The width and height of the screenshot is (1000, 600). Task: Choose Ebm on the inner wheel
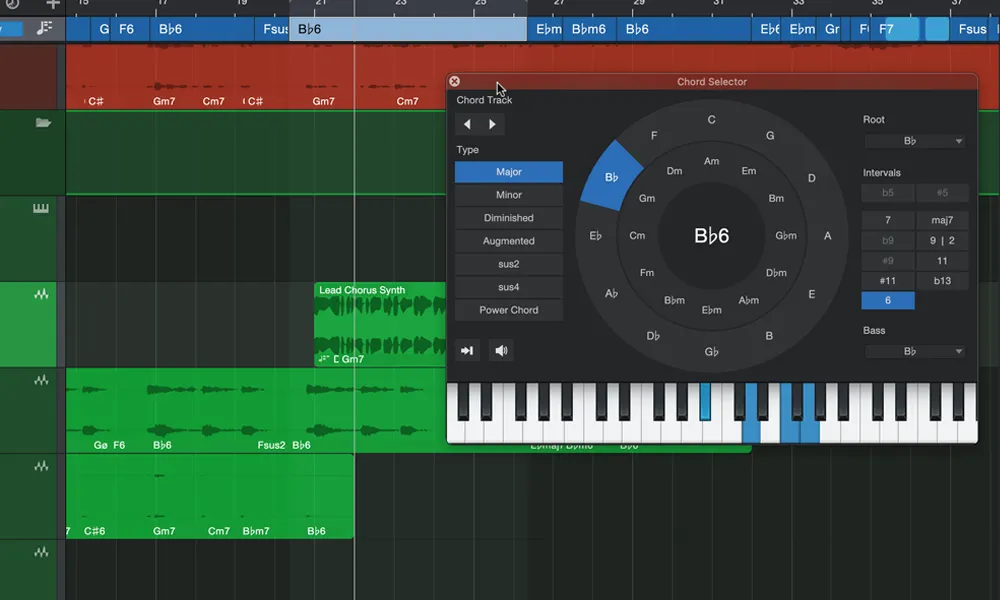click(x=711, y=310)
